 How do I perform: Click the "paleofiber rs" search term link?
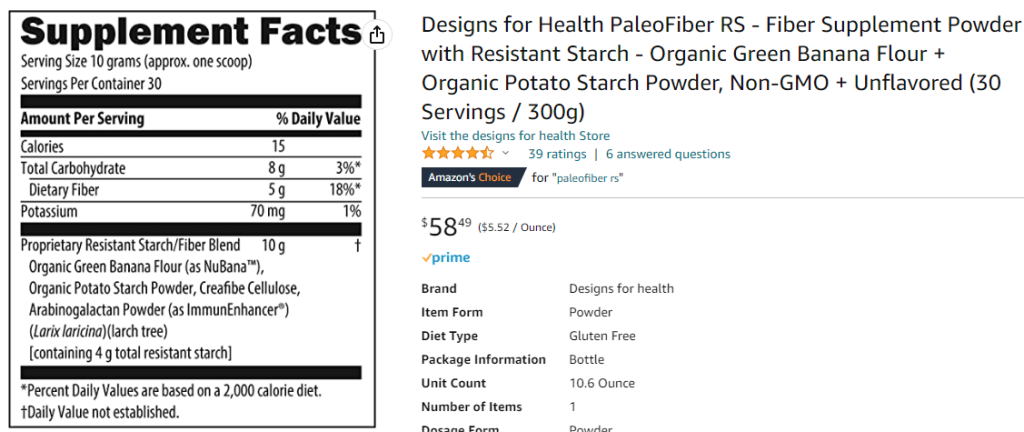[588, 178]
